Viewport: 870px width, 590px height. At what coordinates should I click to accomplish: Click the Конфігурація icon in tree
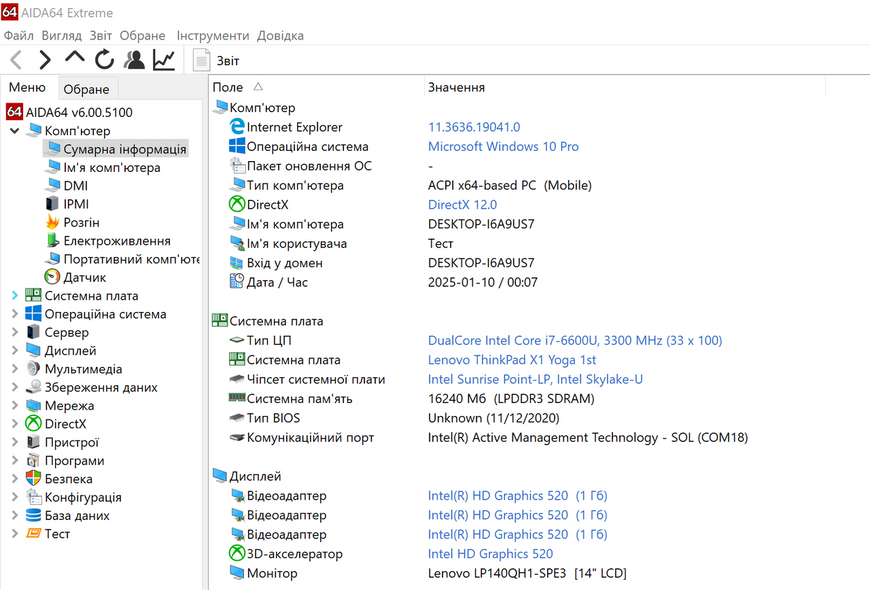pyautogui.click(x=33, y=497)
